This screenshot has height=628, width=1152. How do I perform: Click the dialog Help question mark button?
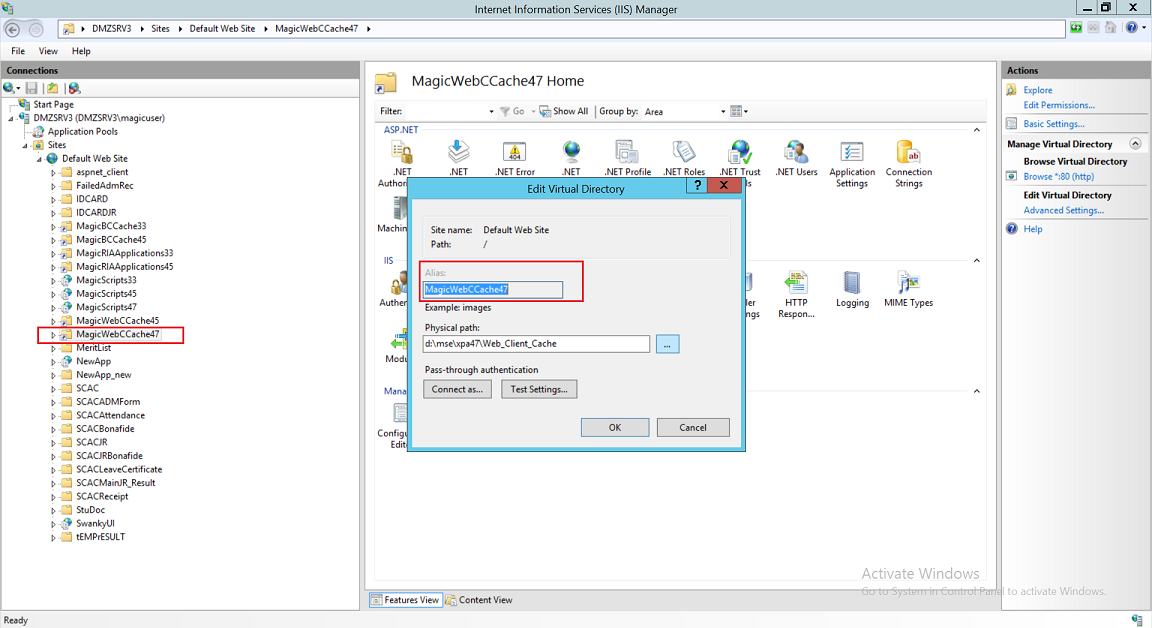pyautogui.click(x=697, y=185)
